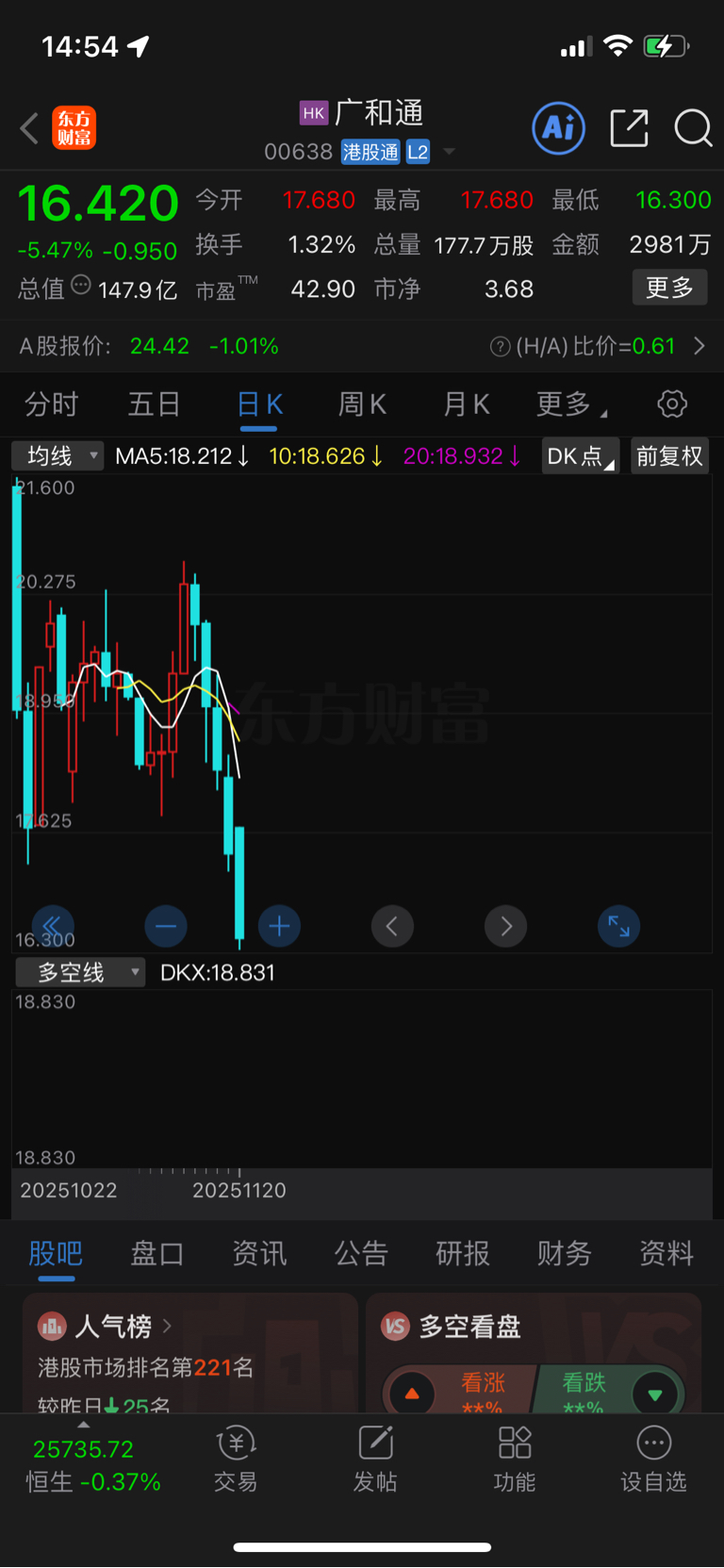Screen dimensions: 724x1568
Task: Expand chart to fullscreen icon
Action: (619, 926)
